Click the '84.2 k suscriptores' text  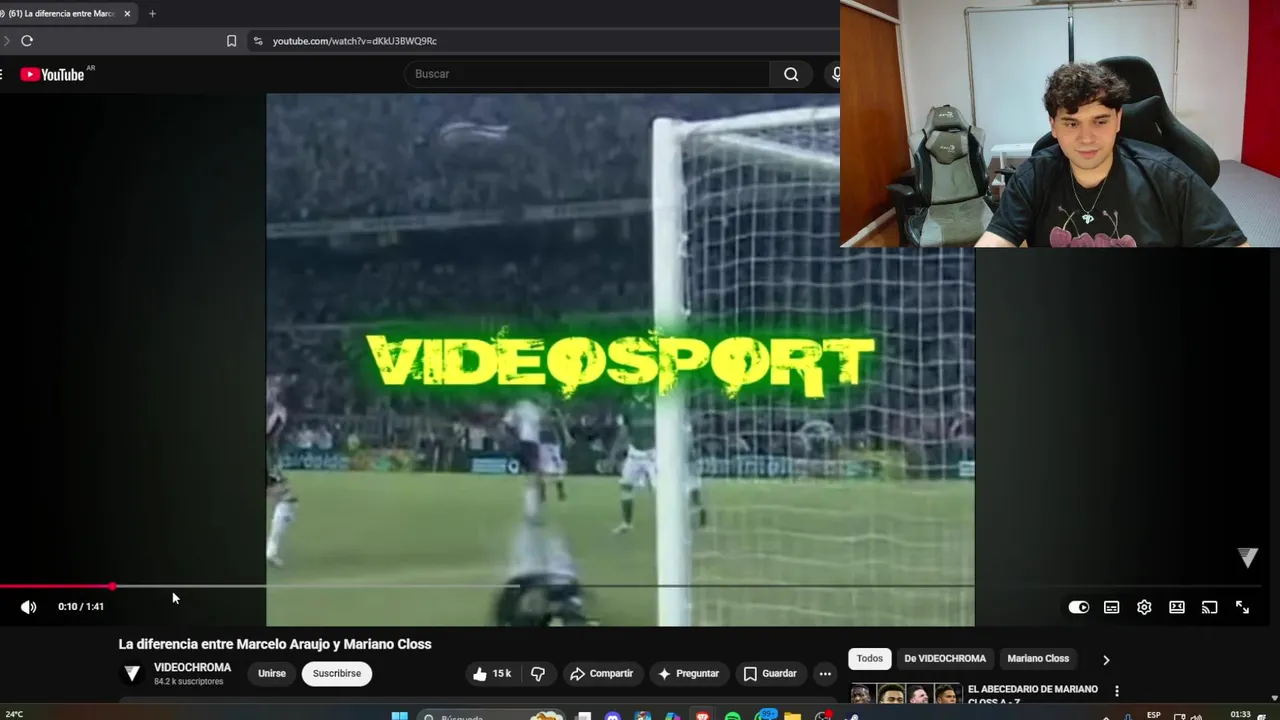[x=189, y=682]
